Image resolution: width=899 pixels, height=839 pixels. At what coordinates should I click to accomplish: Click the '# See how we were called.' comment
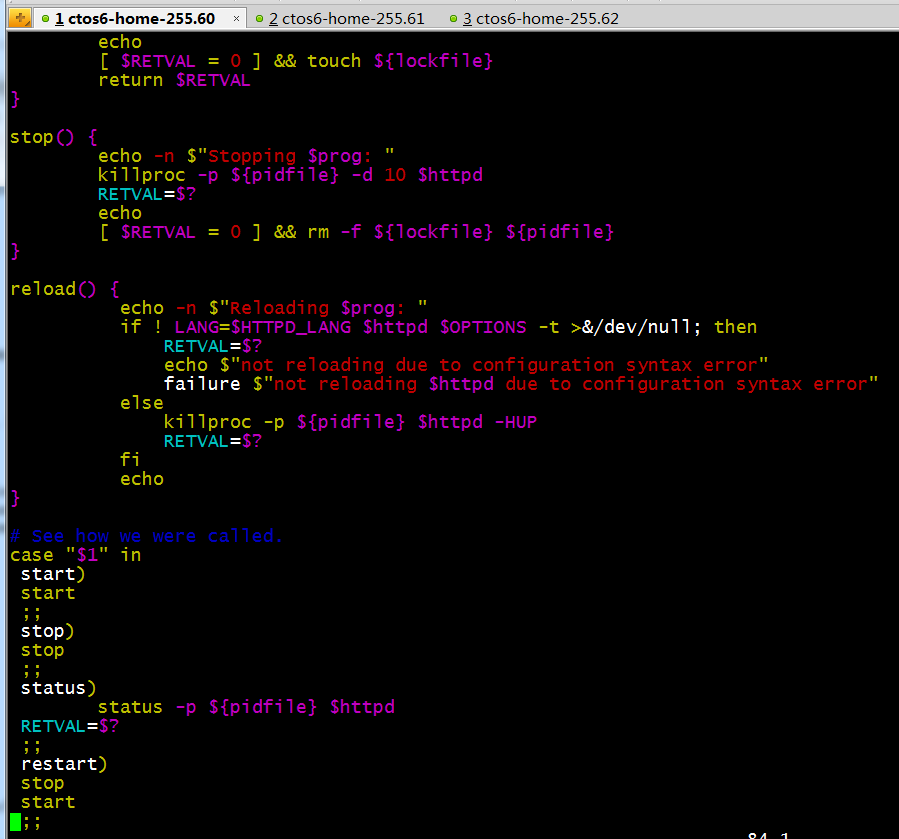pyautogui.click(x=146, y=536)
